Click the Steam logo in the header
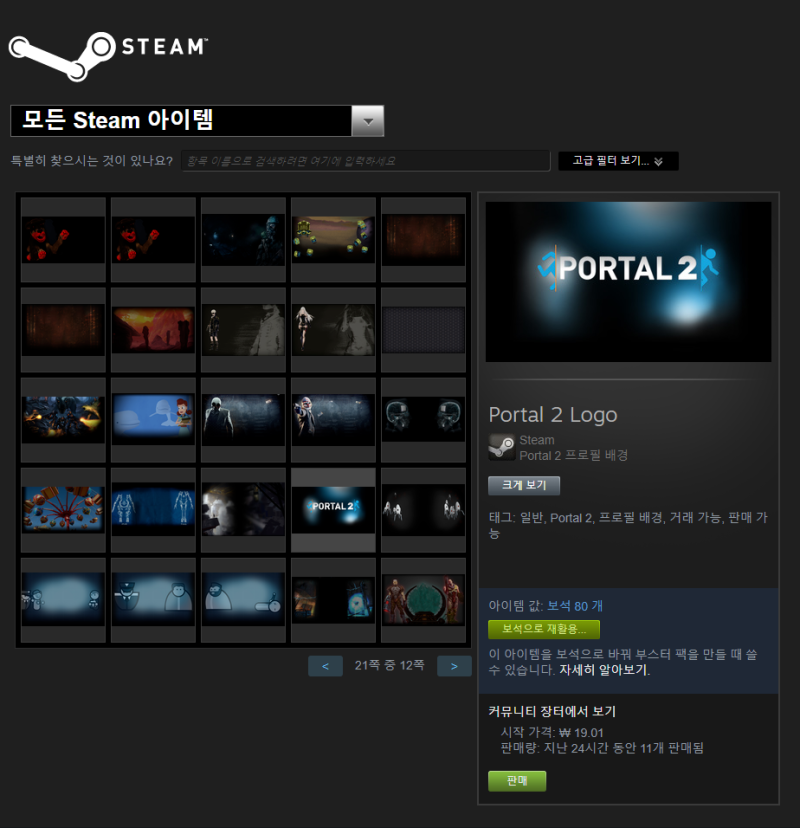 109,55
